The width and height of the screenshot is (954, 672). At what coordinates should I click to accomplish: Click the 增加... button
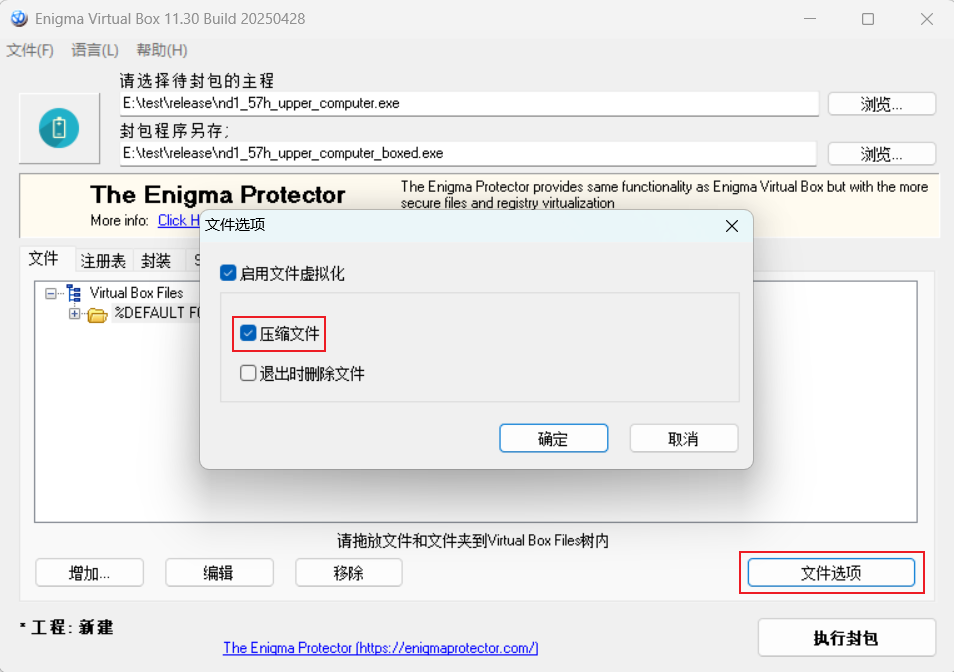pos(89,573)
